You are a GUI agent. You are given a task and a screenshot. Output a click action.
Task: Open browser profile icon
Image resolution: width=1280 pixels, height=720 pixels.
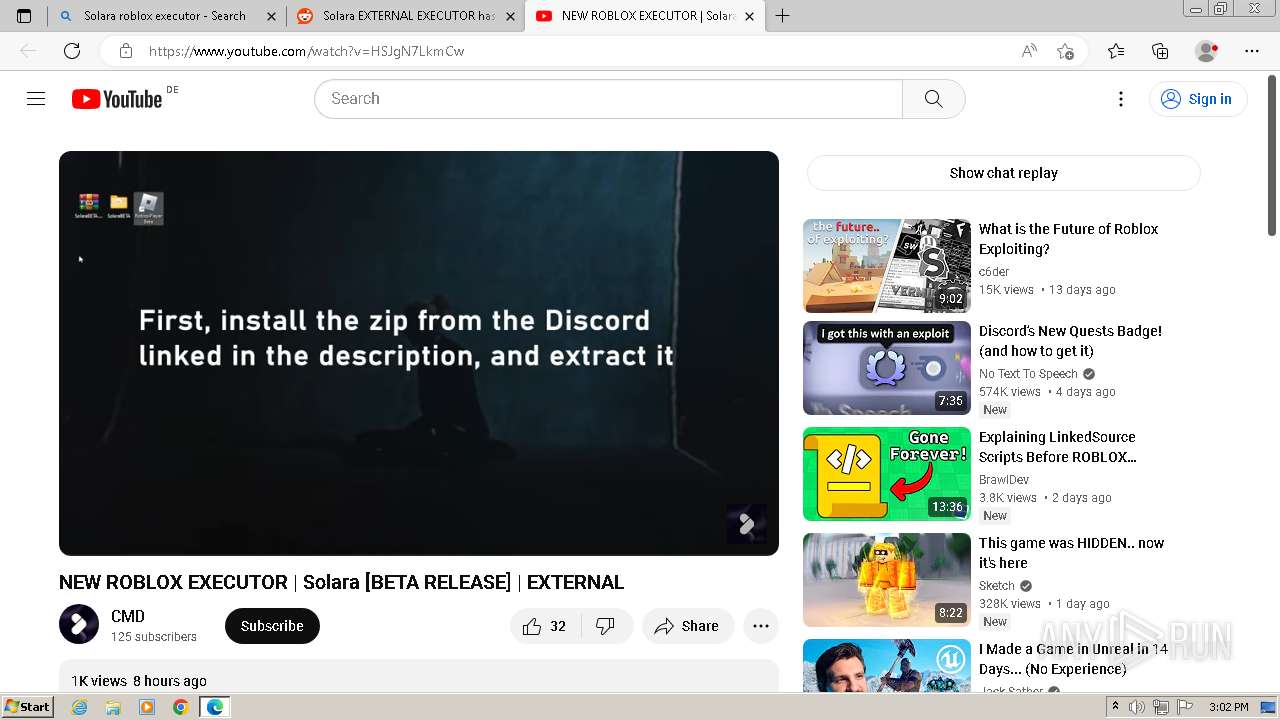[1207, 51]
